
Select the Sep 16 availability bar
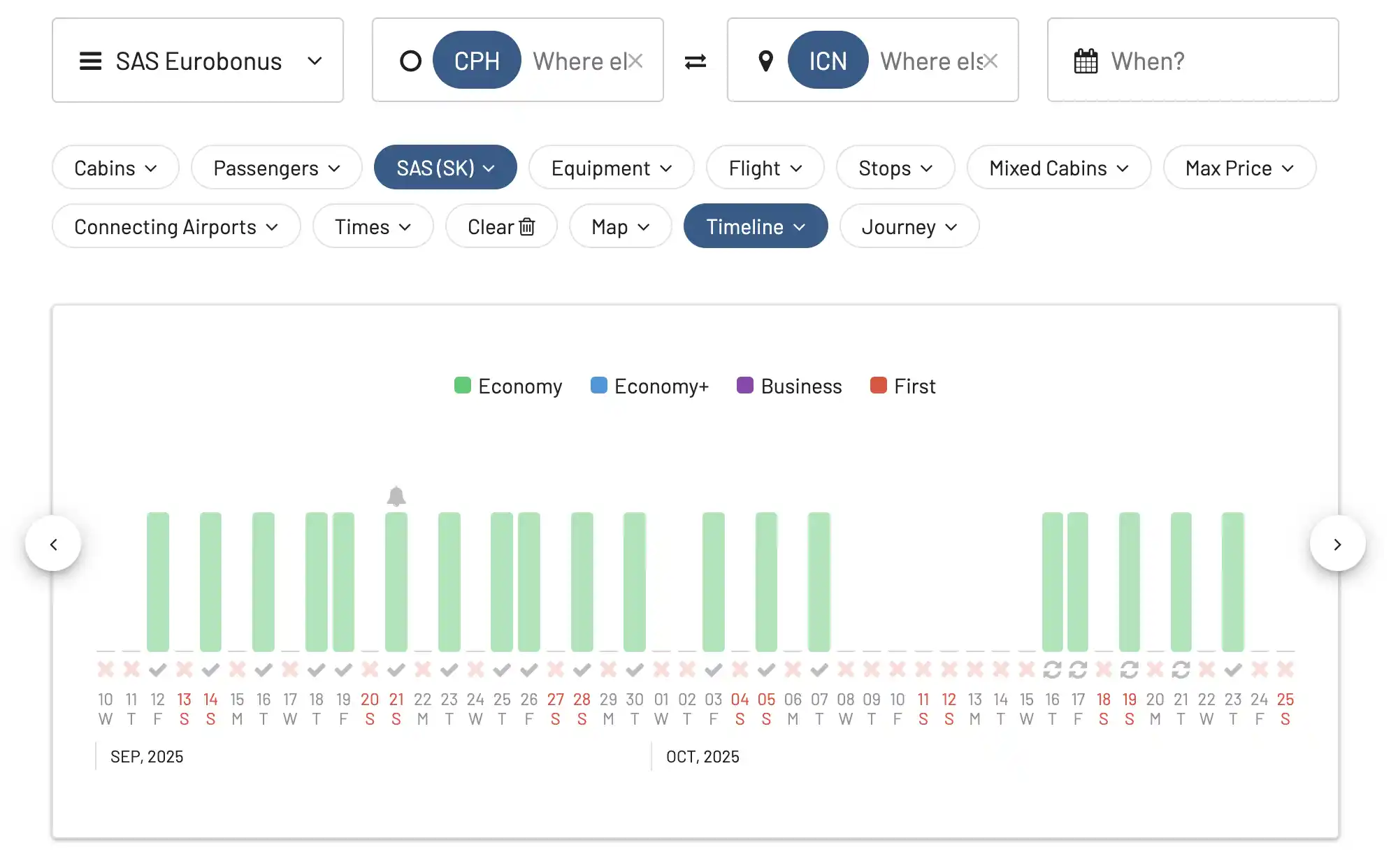(264, 581)
